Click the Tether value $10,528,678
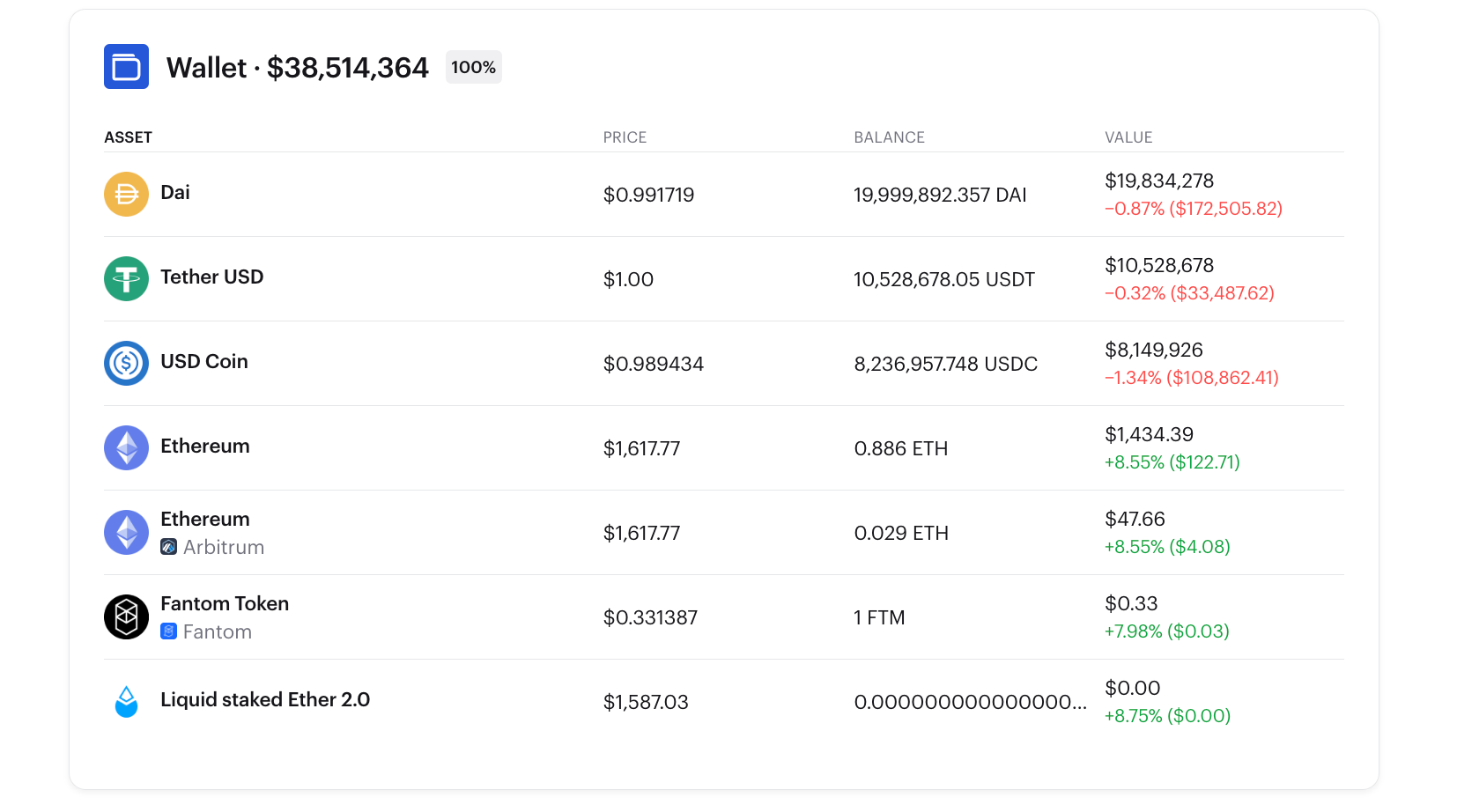Viewport: 1457px width, 812px height. (1159, 265)
